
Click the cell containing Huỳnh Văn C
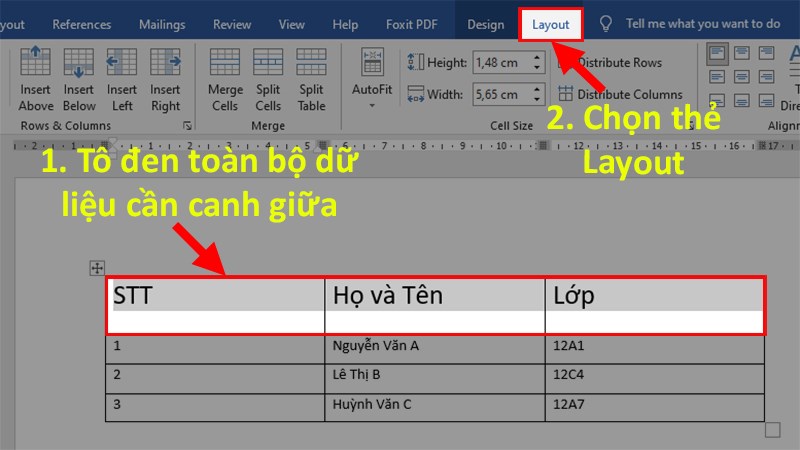pos(435,407)
